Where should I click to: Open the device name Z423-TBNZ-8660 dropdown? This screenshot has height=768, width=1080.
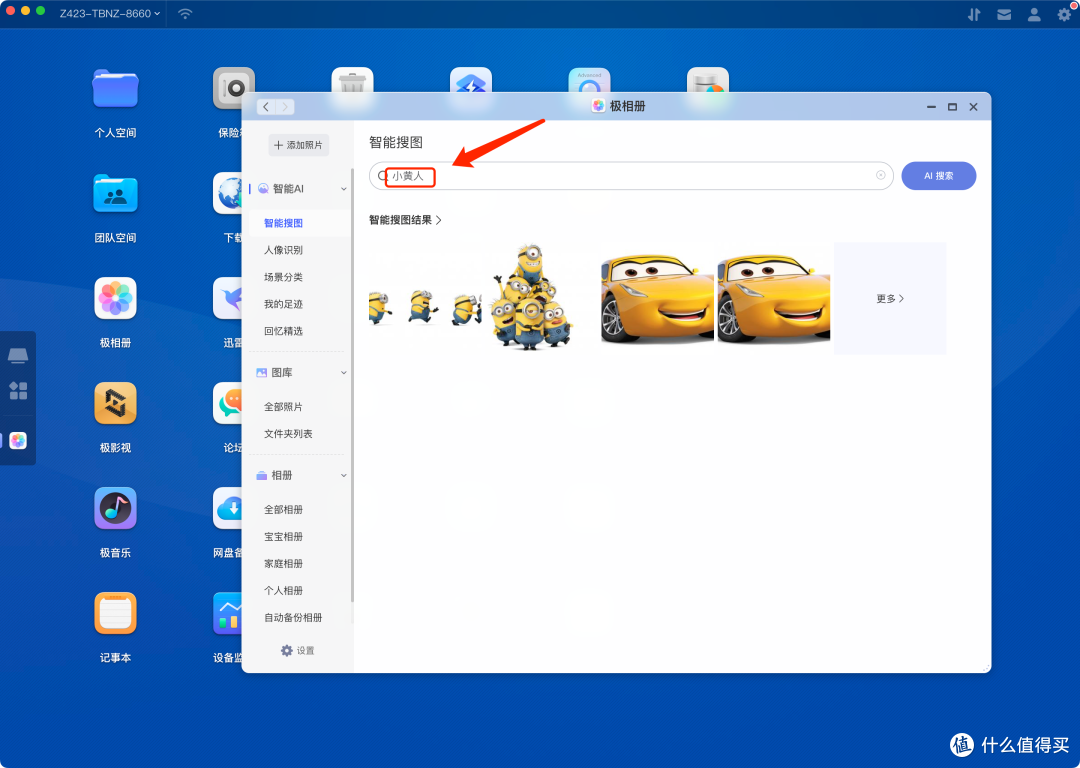[x=110, y=14]
